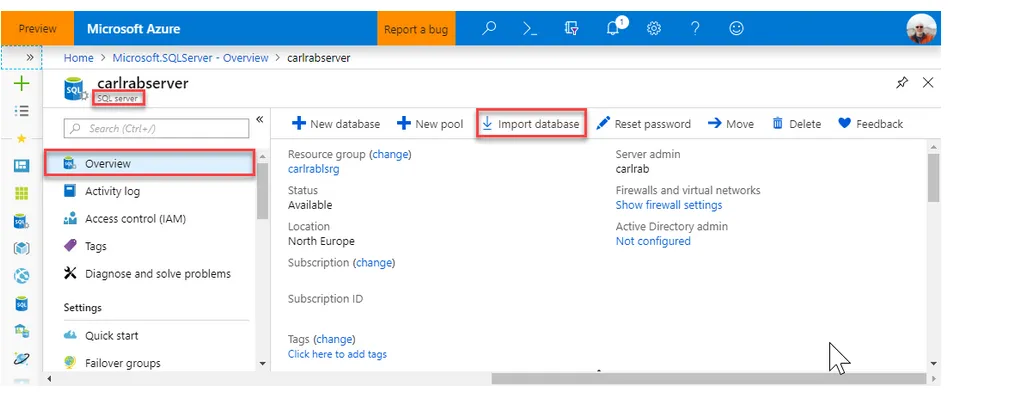This screenshot has width=1026, height=400.
Task: Click the feedback smiley face icon
Action: pyautogui.click(x=736, y=29)
